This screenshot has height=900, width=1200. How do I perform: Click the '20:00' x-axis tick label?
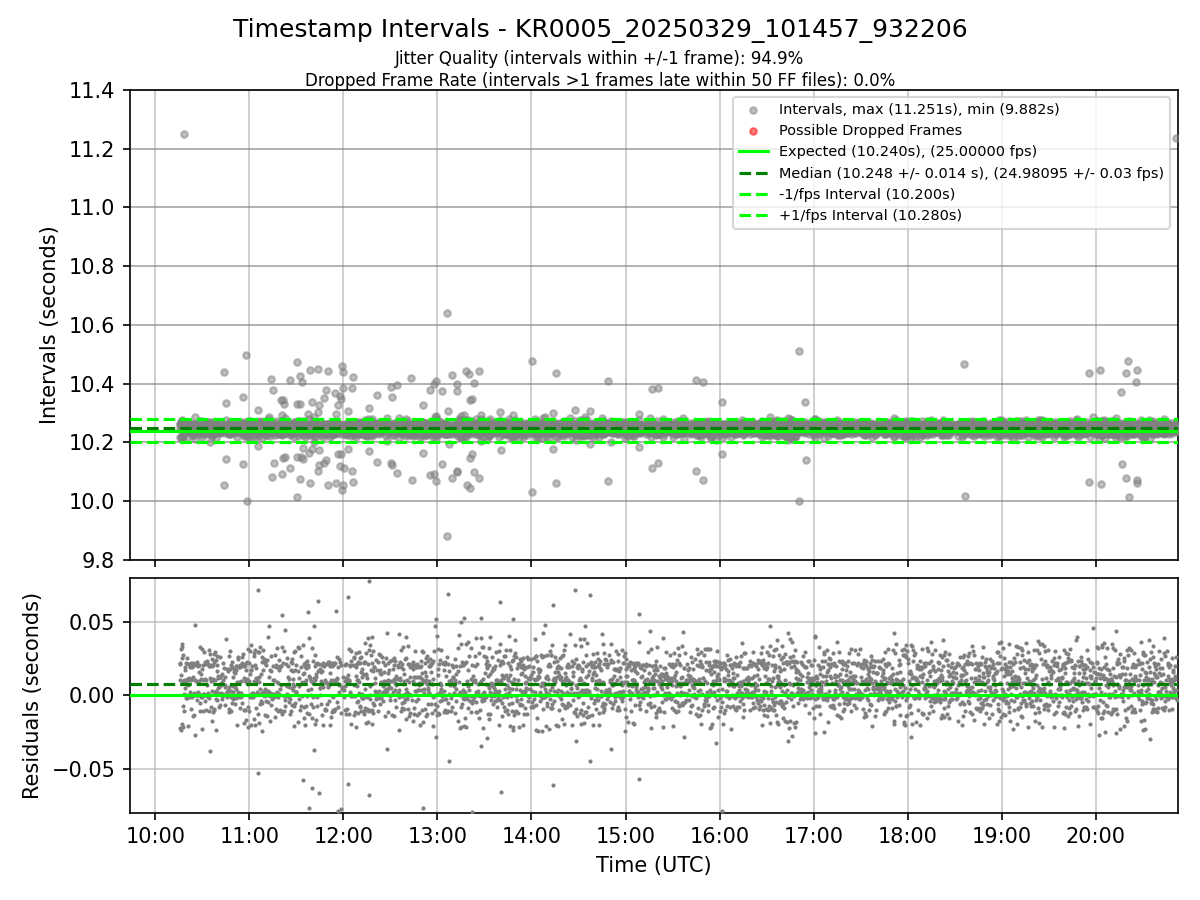click(1095, 834)
